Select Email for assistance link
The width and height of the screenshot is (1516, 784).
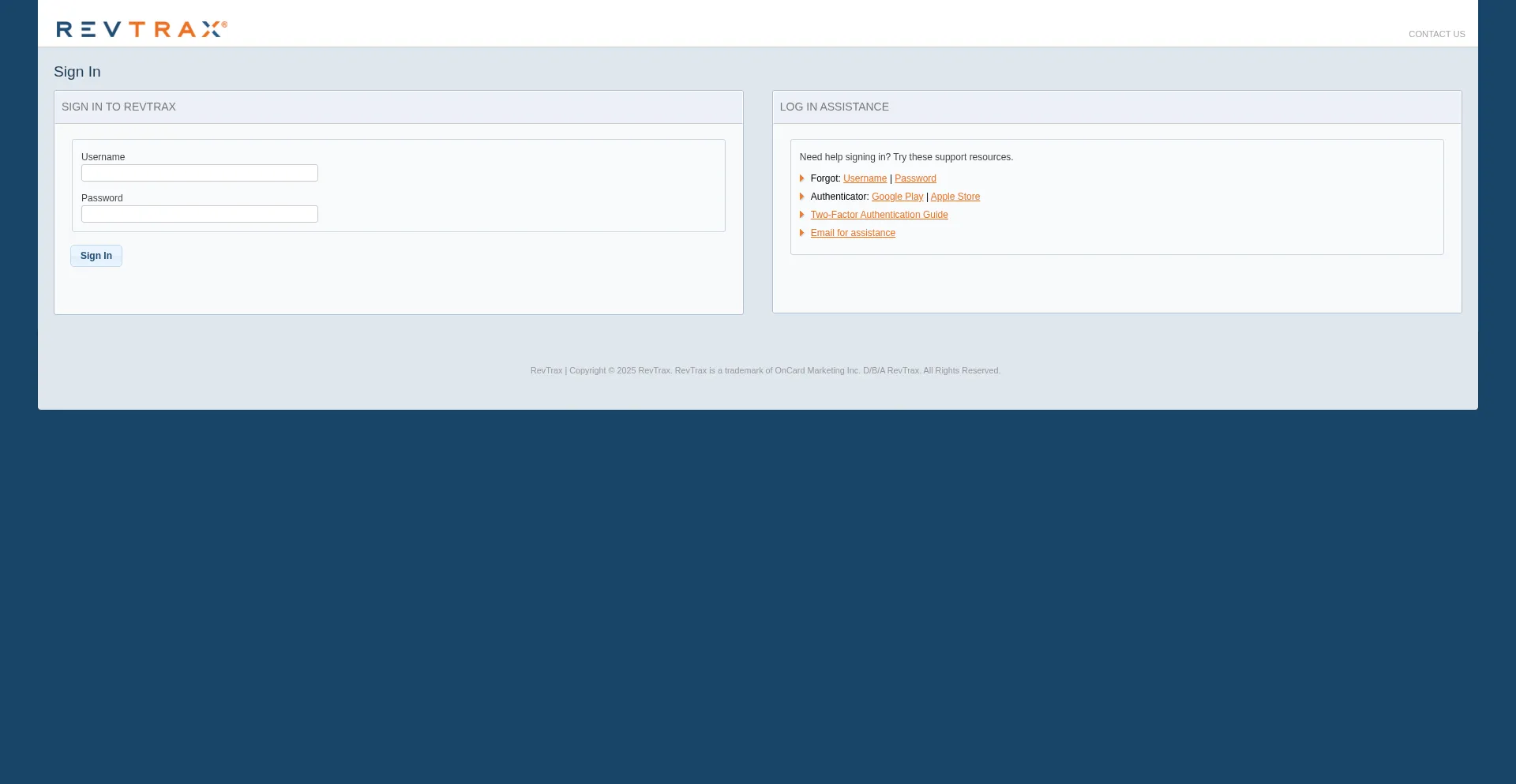point(853,233)
